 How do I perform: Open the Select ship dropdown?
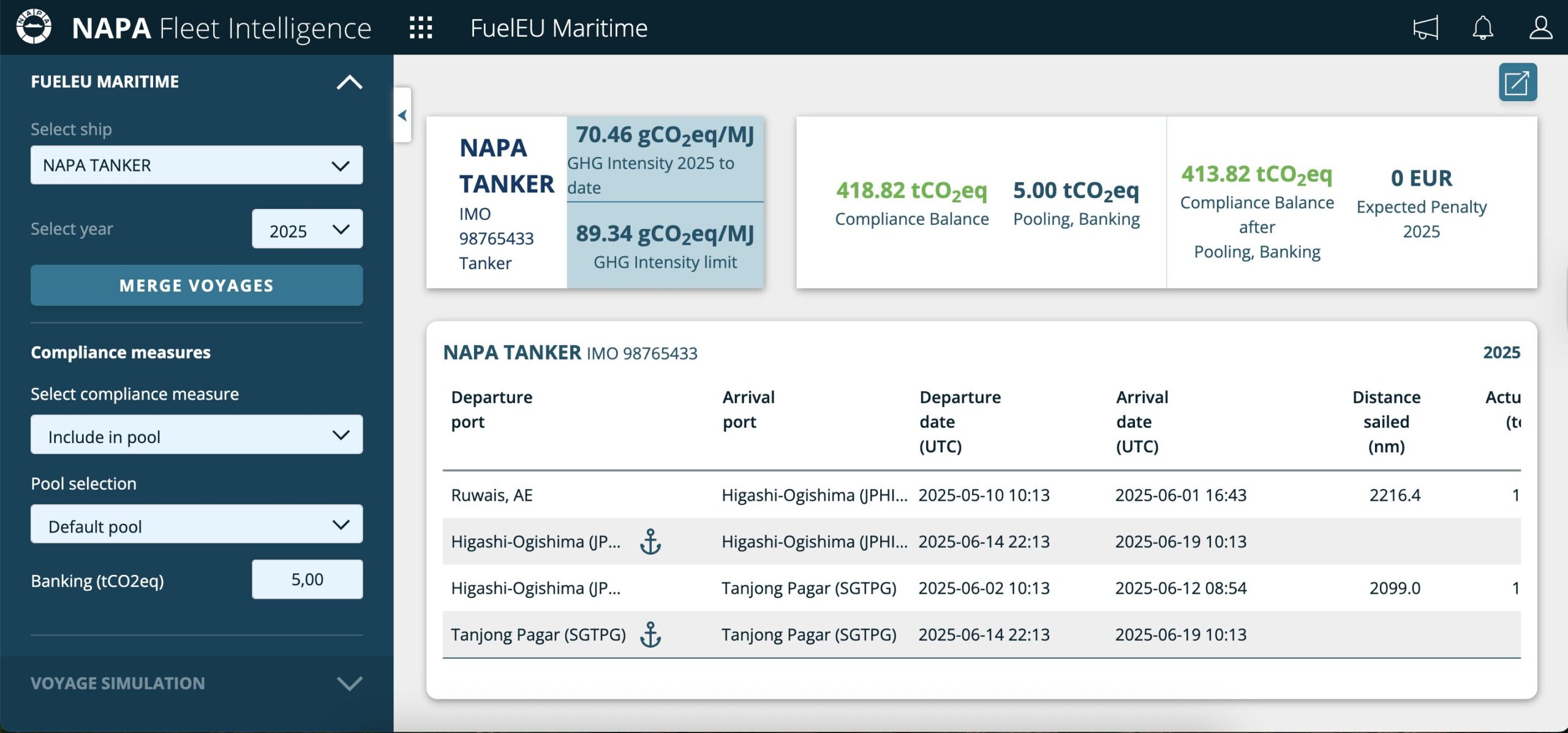point(197,165)
